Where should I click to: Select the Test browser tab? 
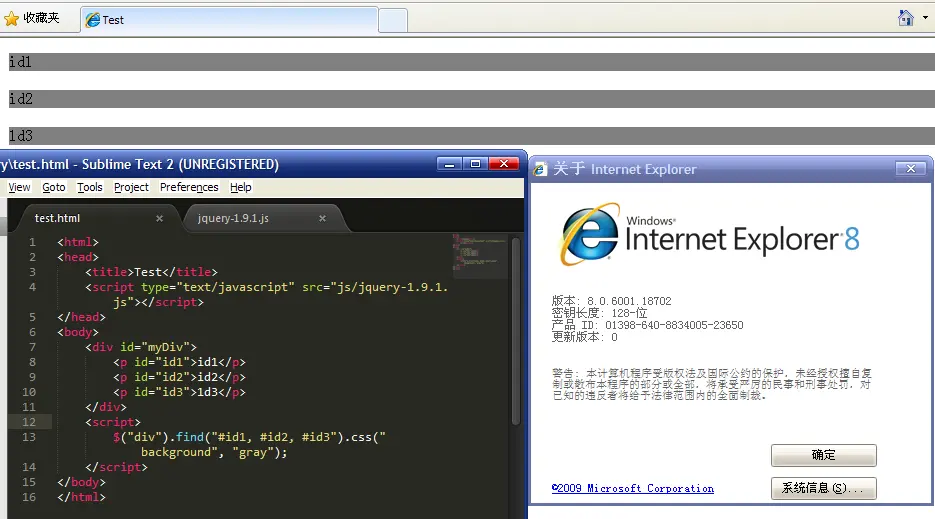[229, 20]
